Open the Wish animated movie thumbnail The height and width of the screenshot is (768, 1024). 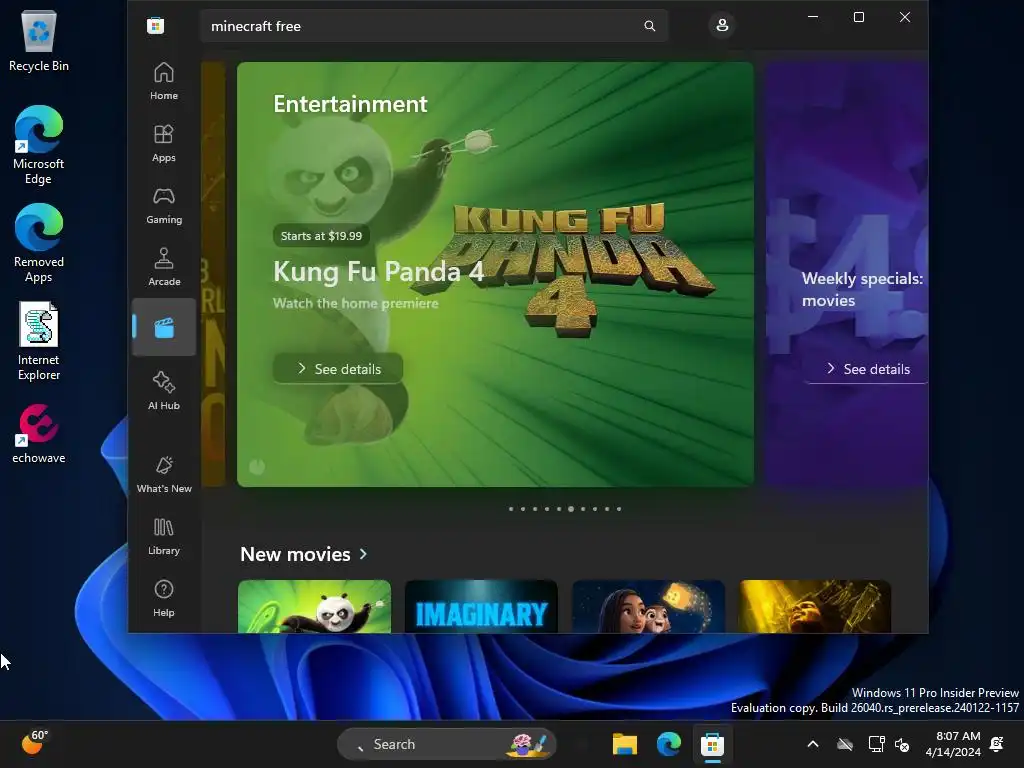pos(648,607)
